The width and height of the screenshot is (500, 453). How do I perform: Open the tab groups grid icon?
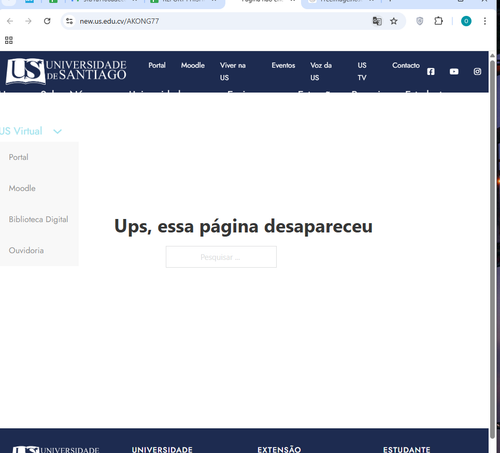[x=9, y=40]
